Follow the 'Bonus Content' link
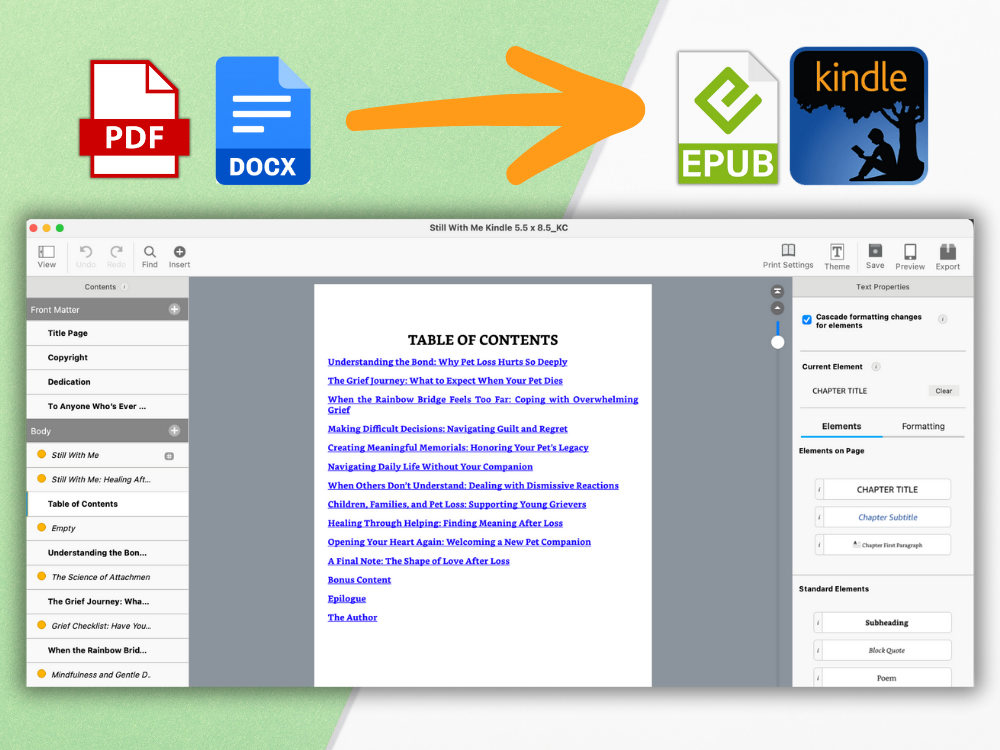The width and height of the screenshot is (1000, 750). [359, 580]
